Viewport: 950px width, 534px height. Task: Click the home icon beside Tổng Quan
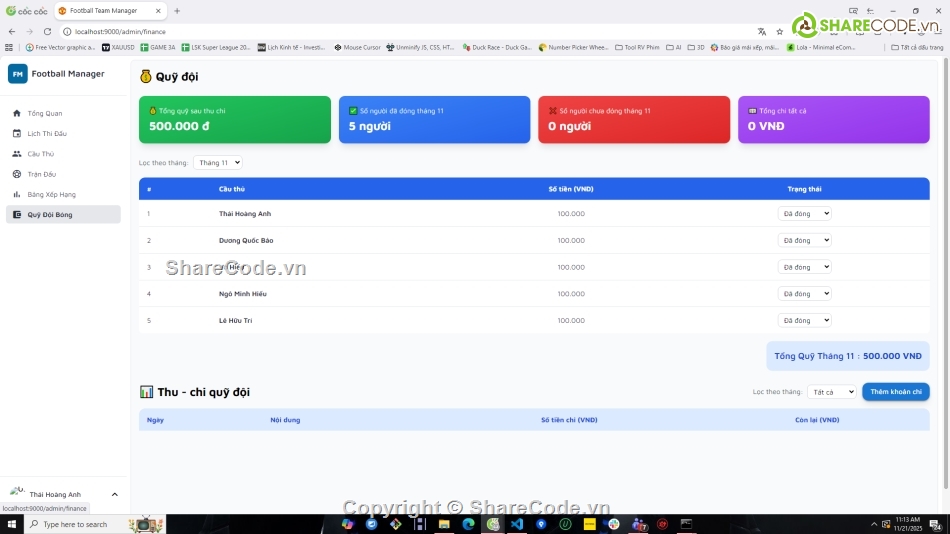(x=17, y=113)
